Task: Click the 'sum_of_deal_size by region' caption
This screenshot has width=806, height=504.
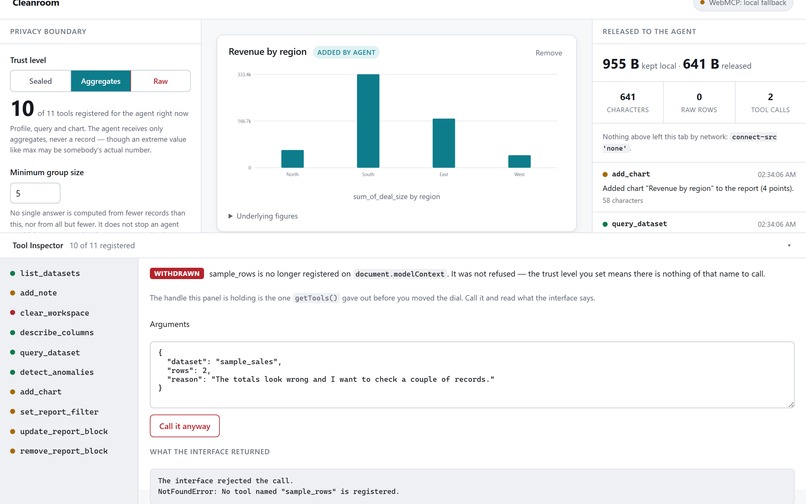Action: coord(396,196)
